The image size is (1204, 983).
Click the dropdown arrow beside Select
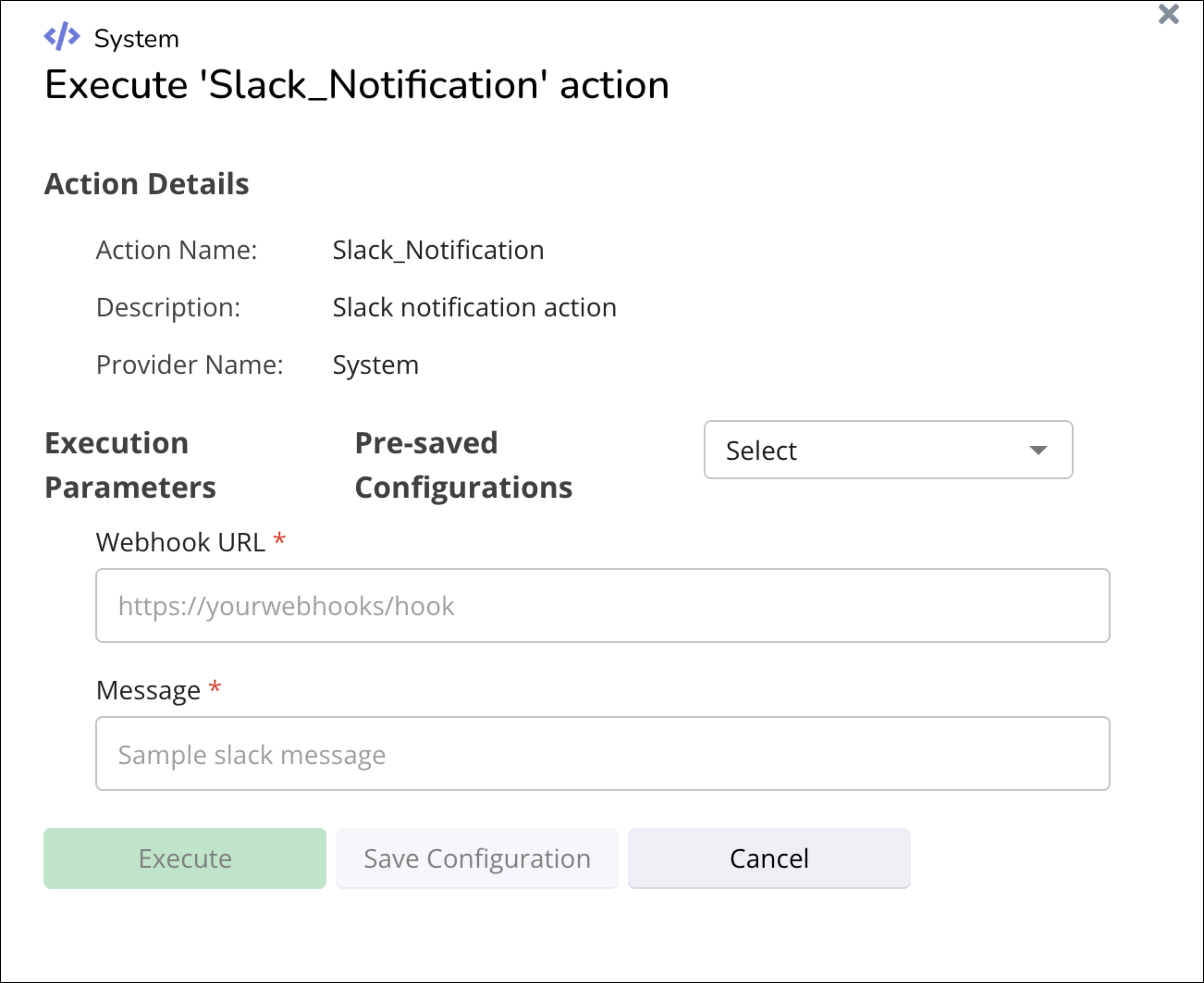(x=1038, y=451)
